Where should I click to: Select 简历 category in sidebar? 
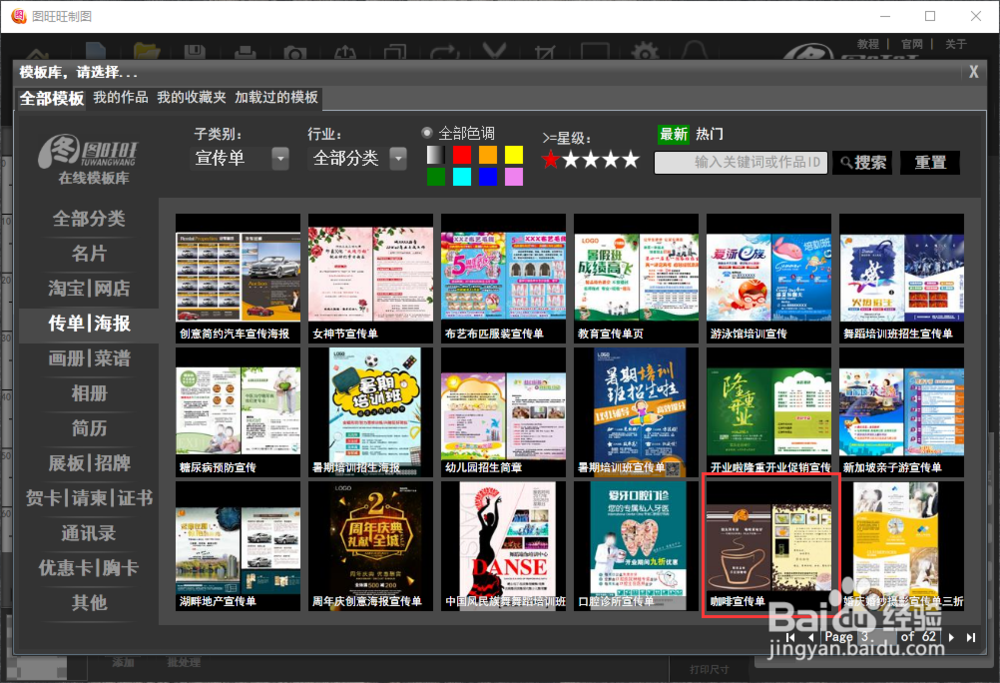pos(89,428)
